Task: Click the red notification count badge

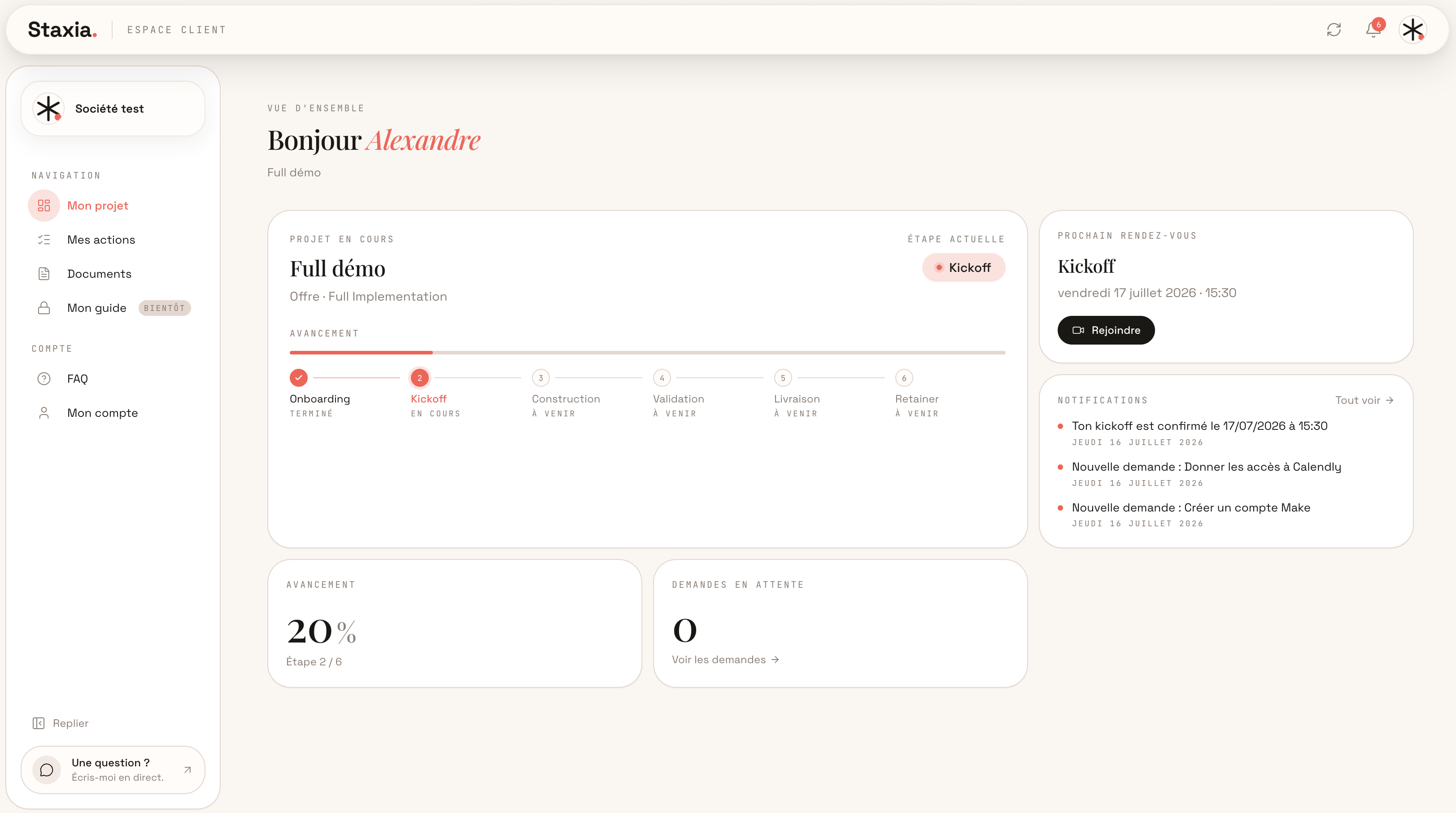Action: coord(1378,24)
